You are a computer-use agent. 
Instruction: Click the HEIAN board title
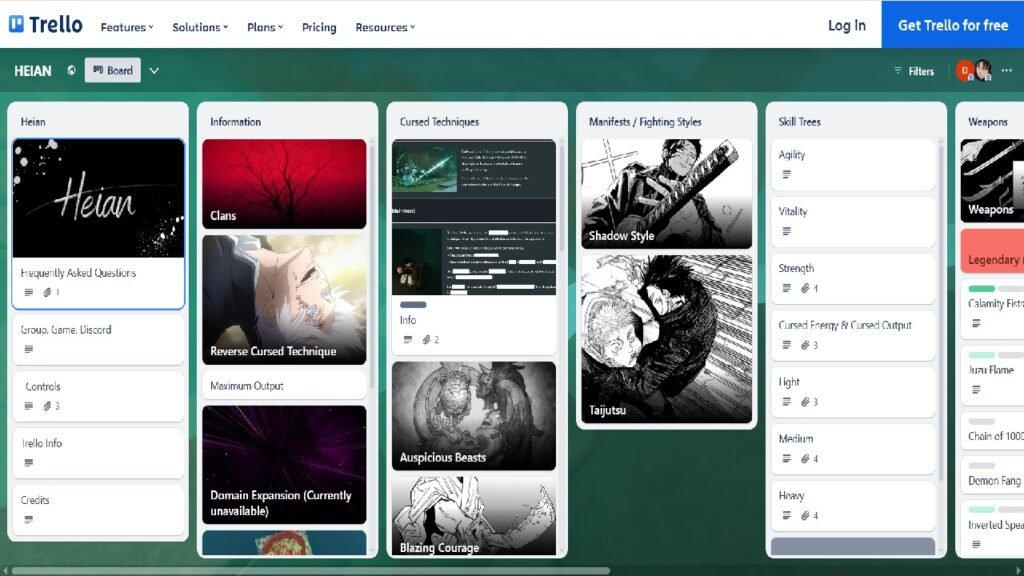(33, 71)
